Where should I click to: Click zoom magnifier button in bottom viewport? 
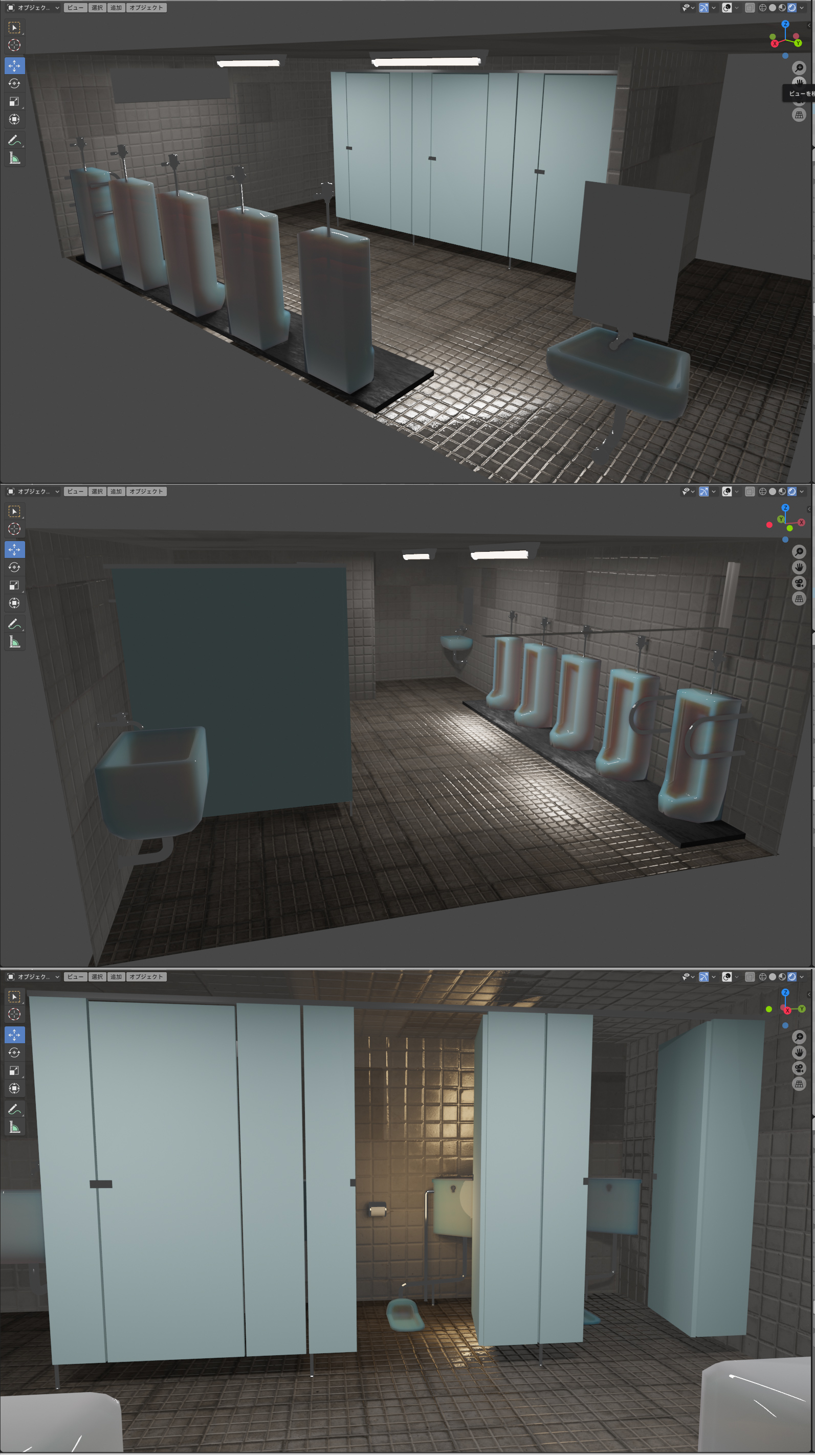coord(799,1037)
